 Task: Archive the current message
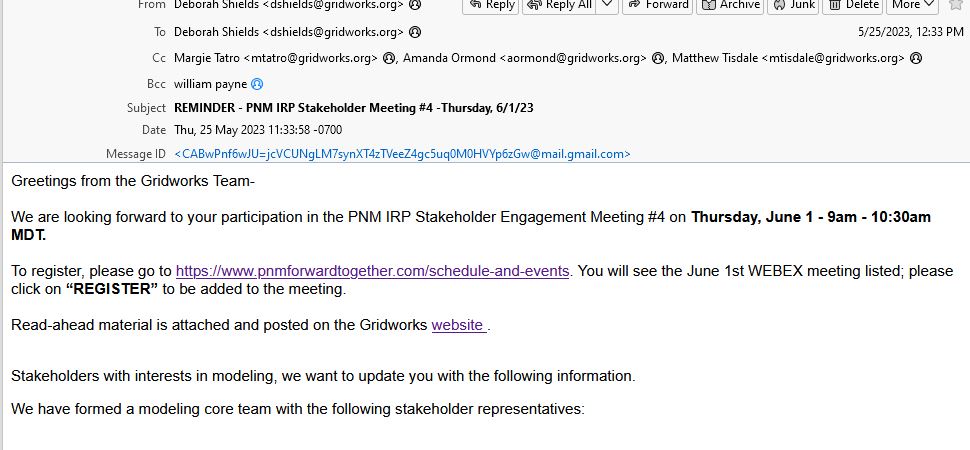731,5
